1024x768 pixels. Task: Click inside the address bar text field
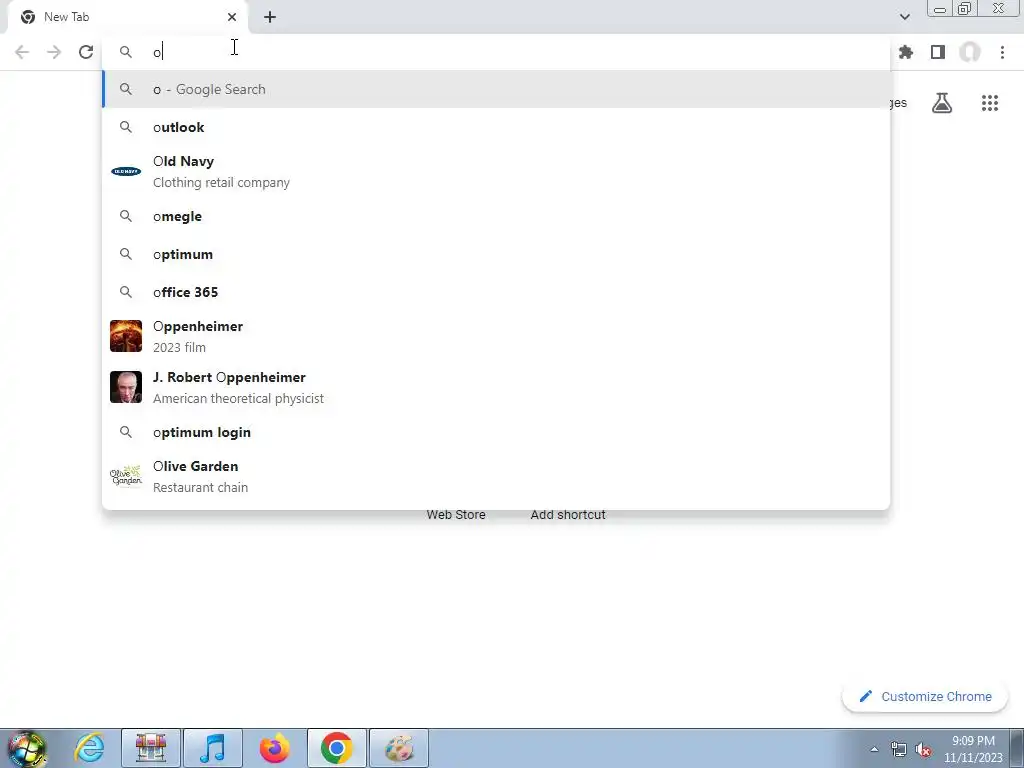[x=496, y=52]
